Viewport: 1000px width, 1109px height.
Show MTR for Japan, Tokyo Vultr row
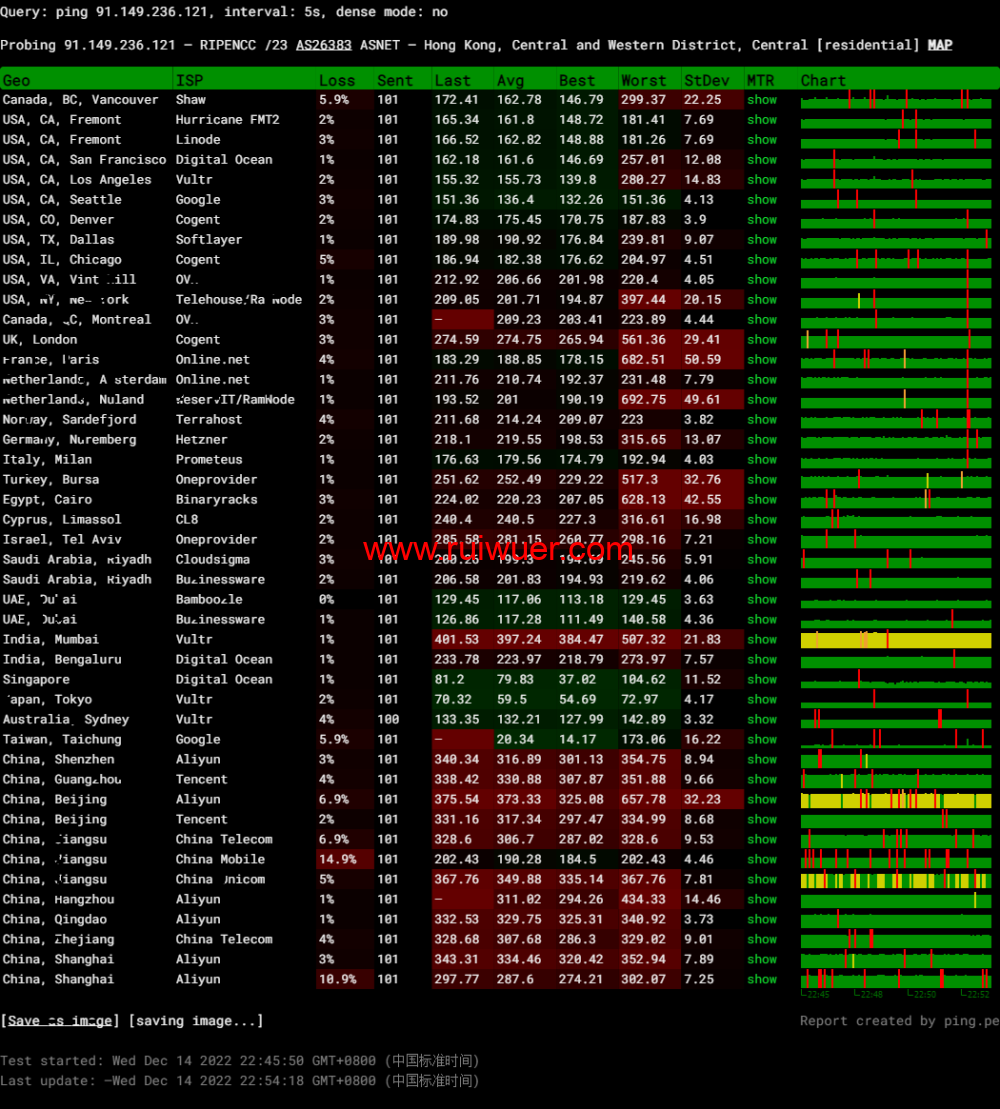pos(761,700)
